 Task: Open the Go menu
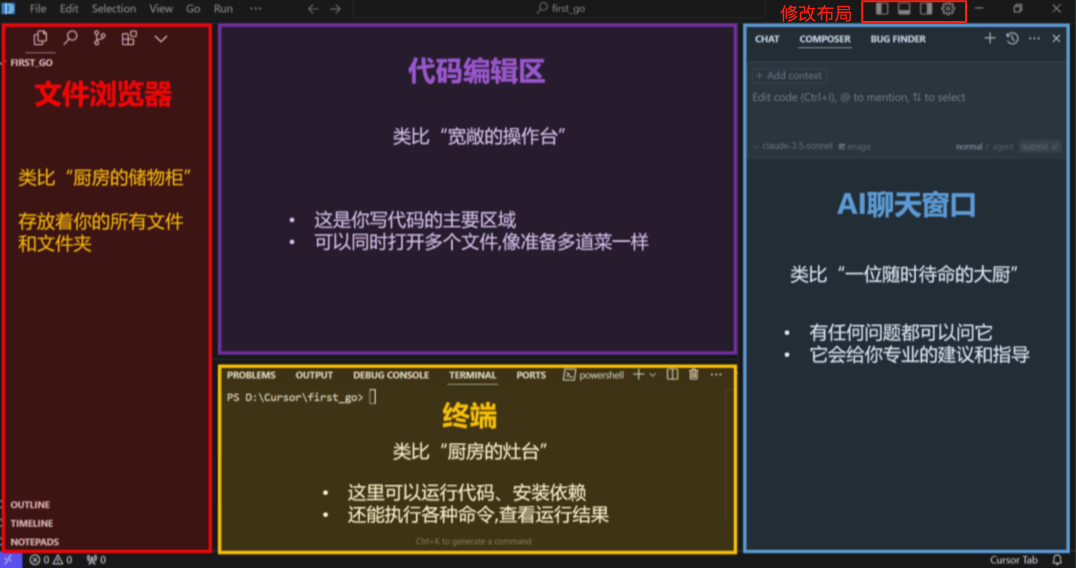[194, 9]
